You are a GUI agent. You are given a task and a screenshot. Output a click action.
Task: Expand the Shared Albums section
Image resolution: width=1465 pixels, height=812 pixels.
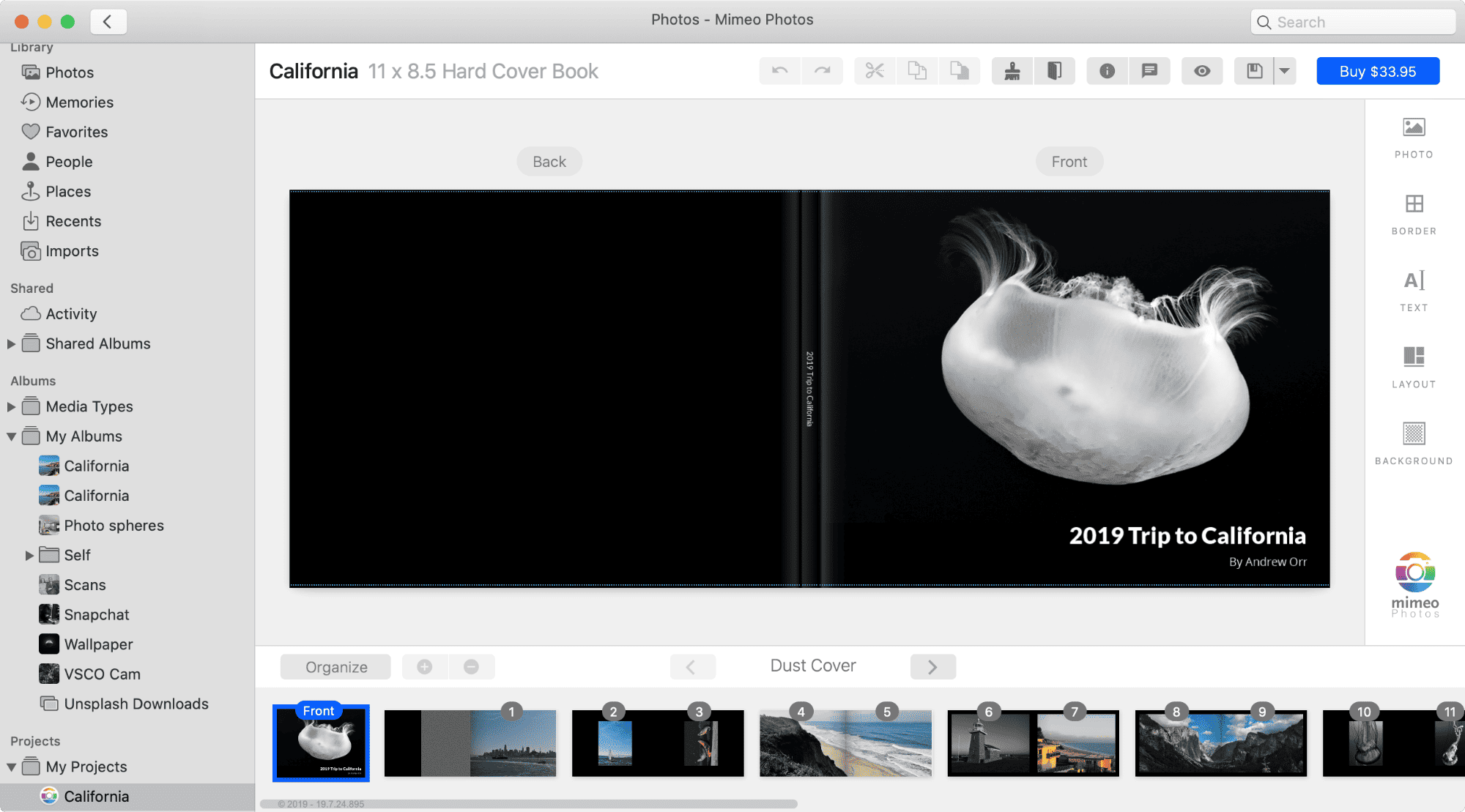tap(11, 343)
